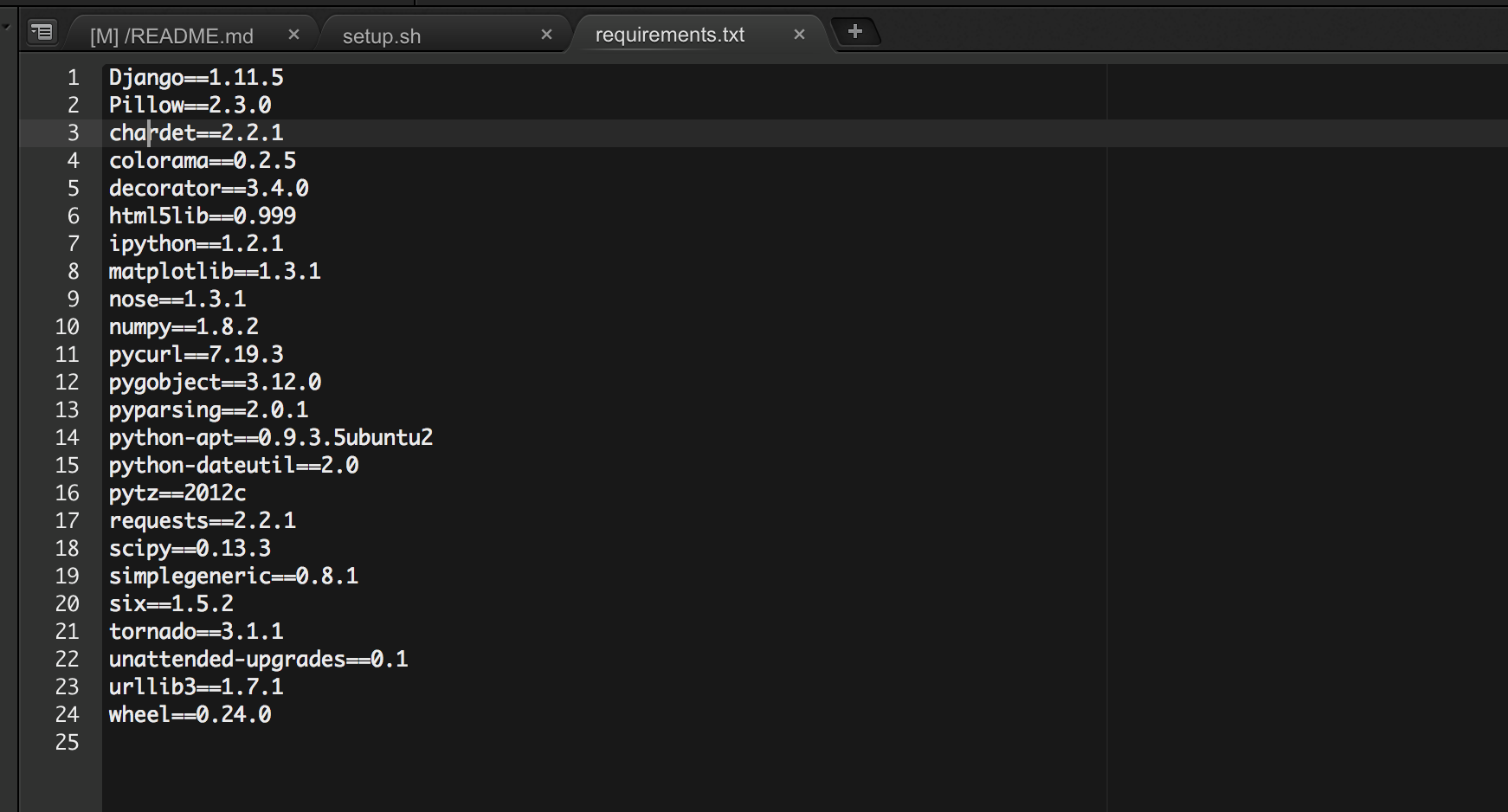Click the simplegeneric==0.8.1 entry
The width and height of the screenshot is (1508, 812).
pyautogui.click(x=233, y=577)
